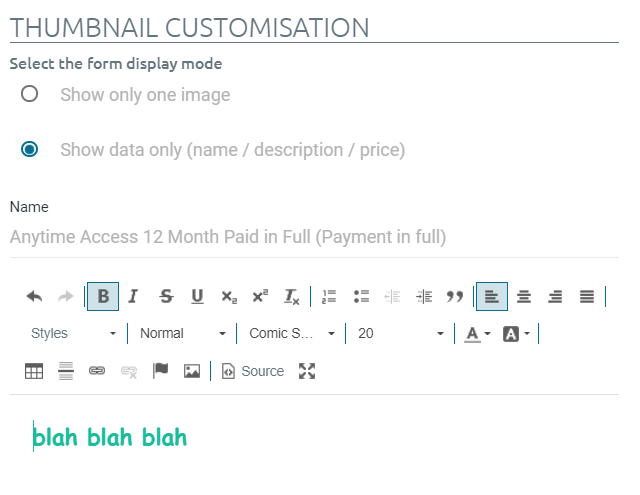
Task: Insert an image into editor
Action: [191, 371]
